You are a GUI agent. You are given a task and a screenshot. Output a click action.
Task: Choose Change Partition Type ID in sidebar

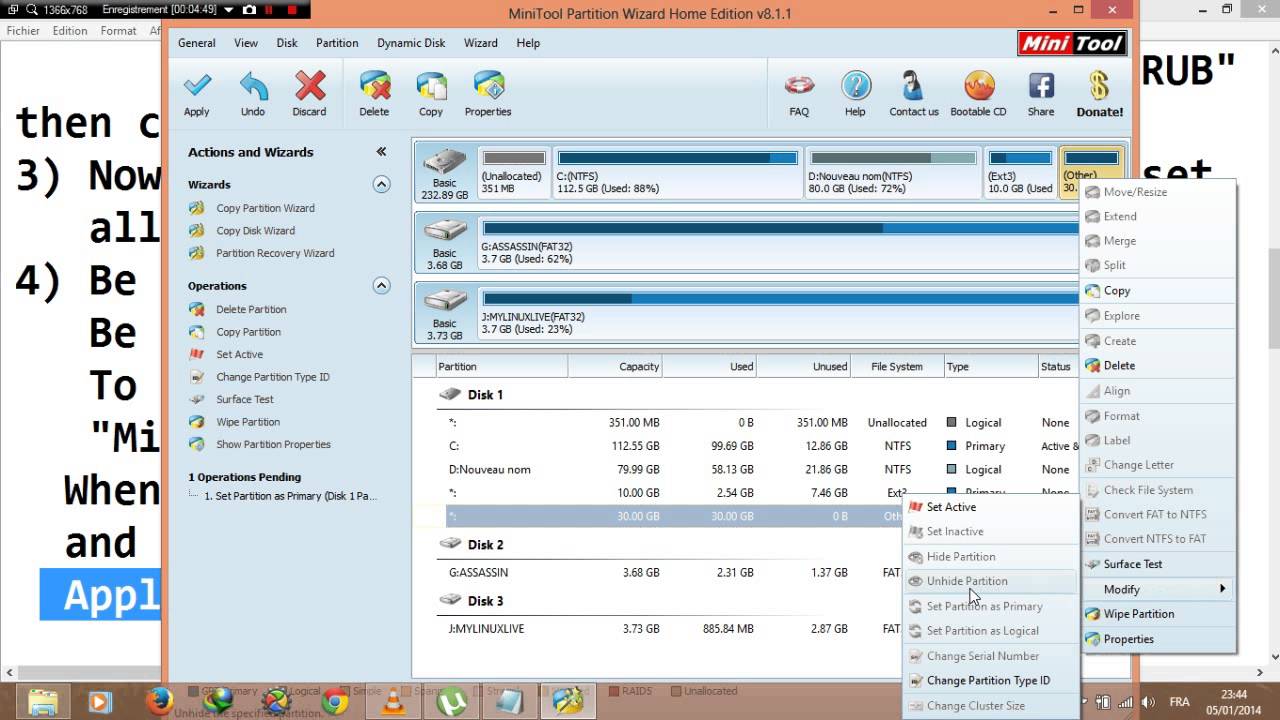(x=272, y=377)
